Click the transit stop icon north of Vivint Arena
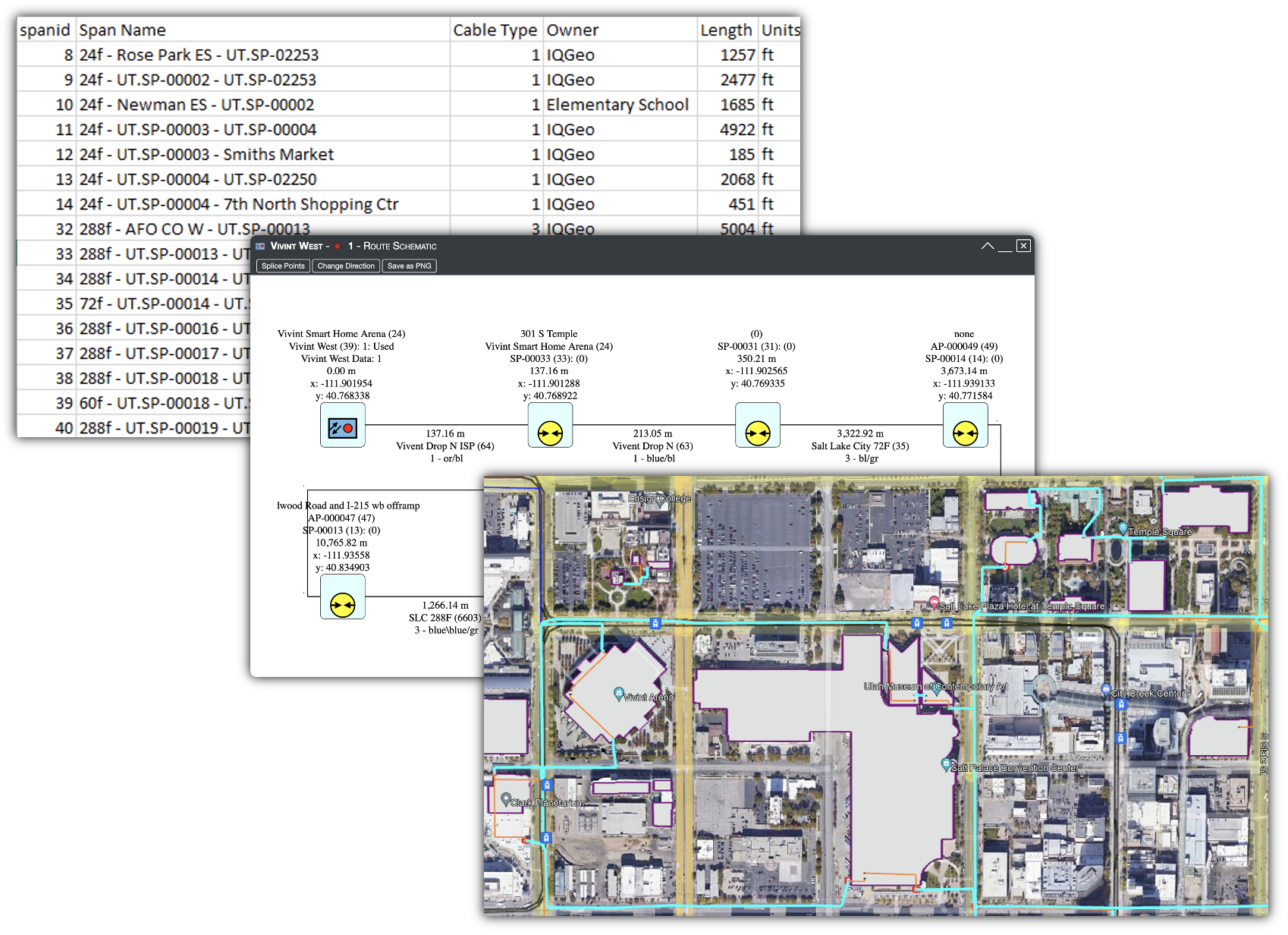This screenshot has width=1288, height=935. (x=655, y=623)
